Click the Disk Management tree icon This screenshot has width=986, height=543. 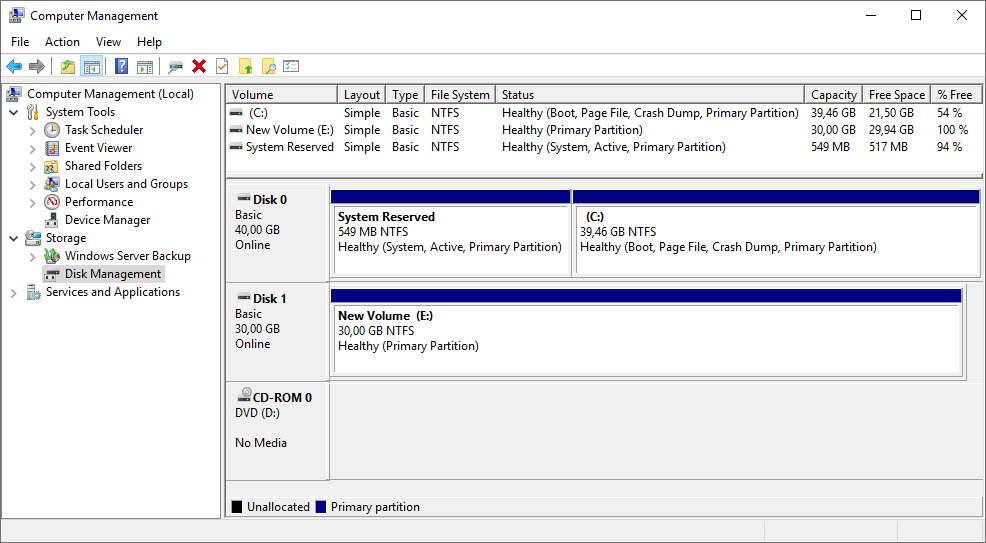(52, 274)
